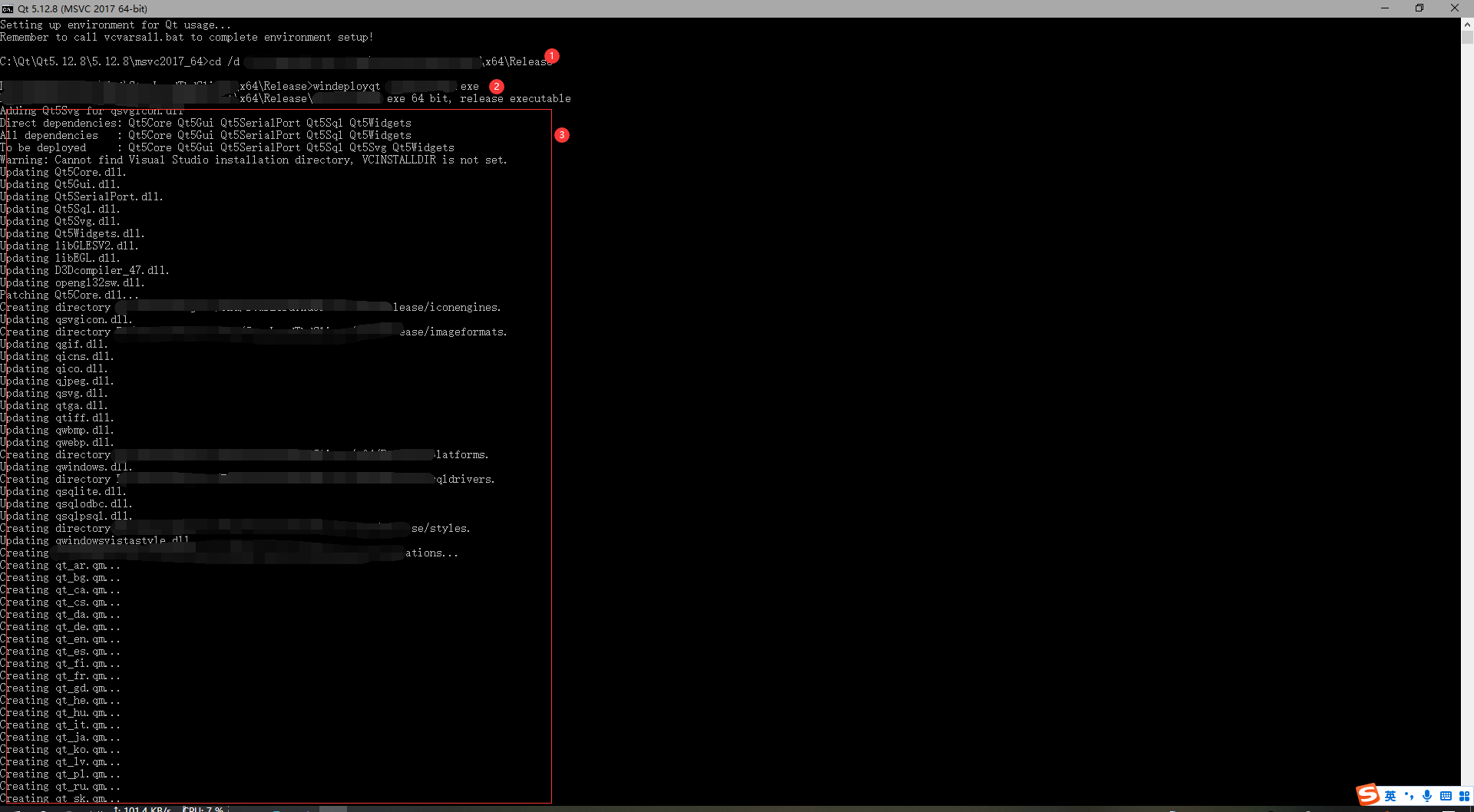The height and width of the screenshot is (812, 1474).
Task: Click the 'Patching Qt5Core.dll...' line
Action: 69,295
